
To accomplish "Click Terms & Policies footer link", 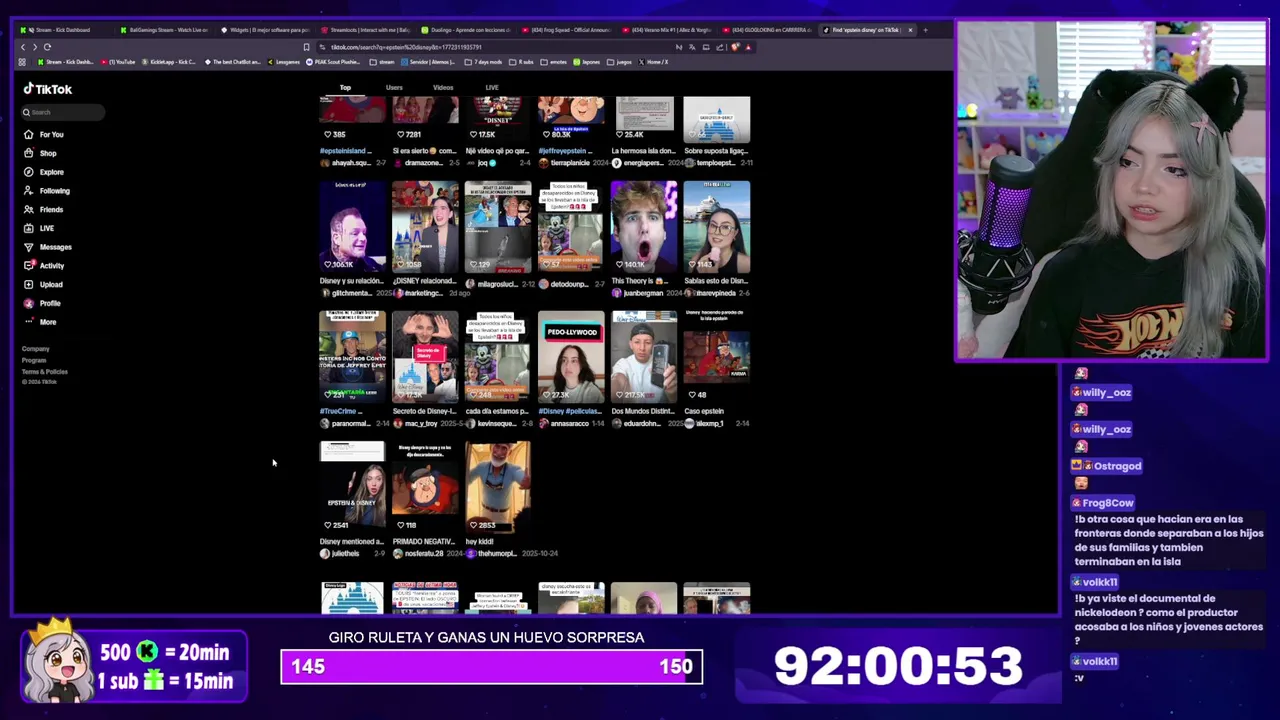I will (x=45, y=372).
